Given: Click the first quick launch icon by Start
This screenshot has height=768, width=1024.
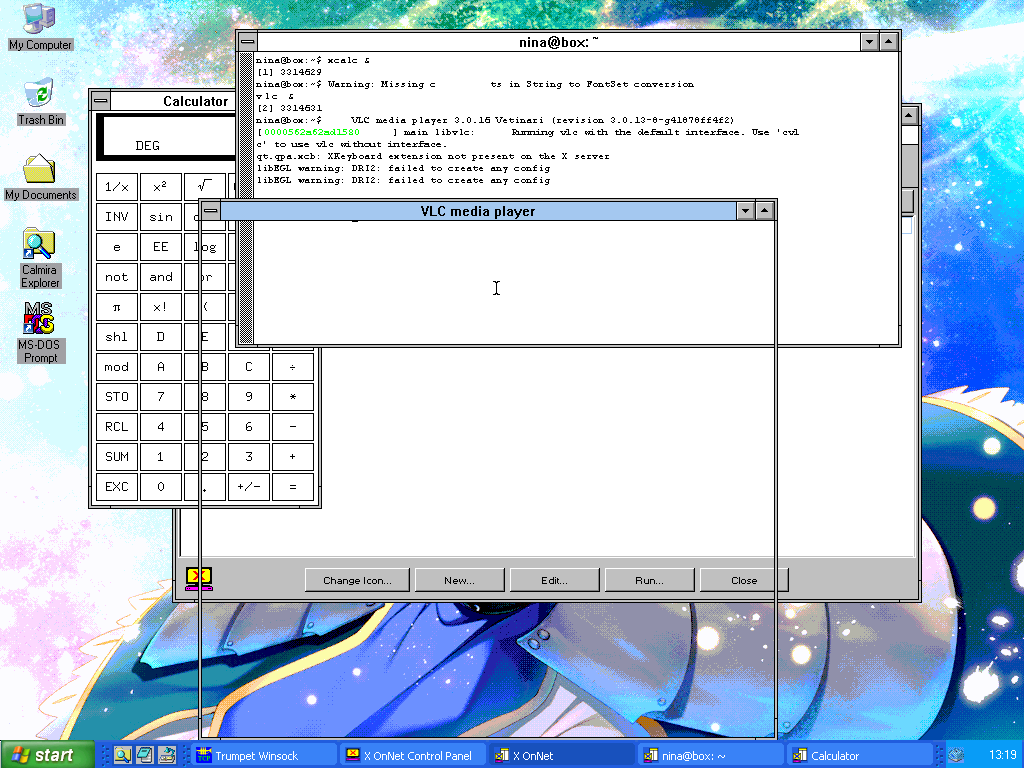Looking at the screenshot, I should [x=123, y=756].
